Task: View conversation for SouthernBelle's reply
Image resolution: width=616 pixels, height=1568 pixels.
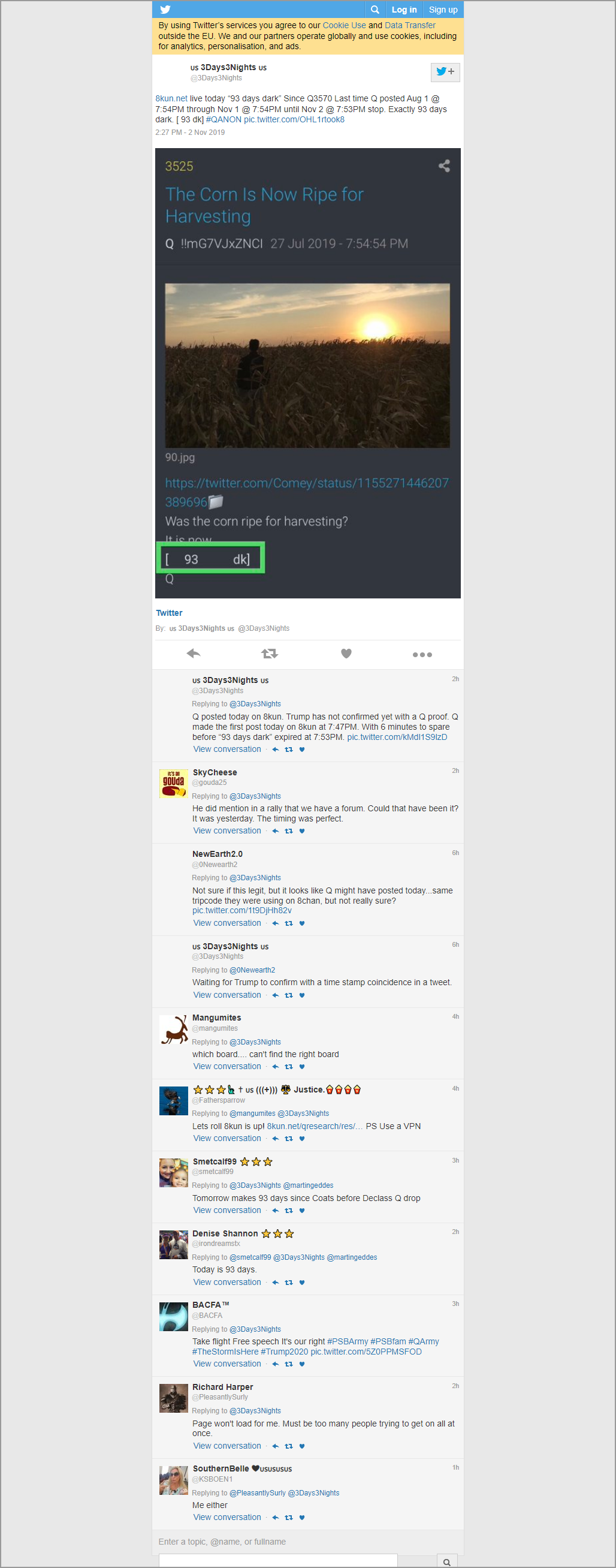Action: point(227,1518)
